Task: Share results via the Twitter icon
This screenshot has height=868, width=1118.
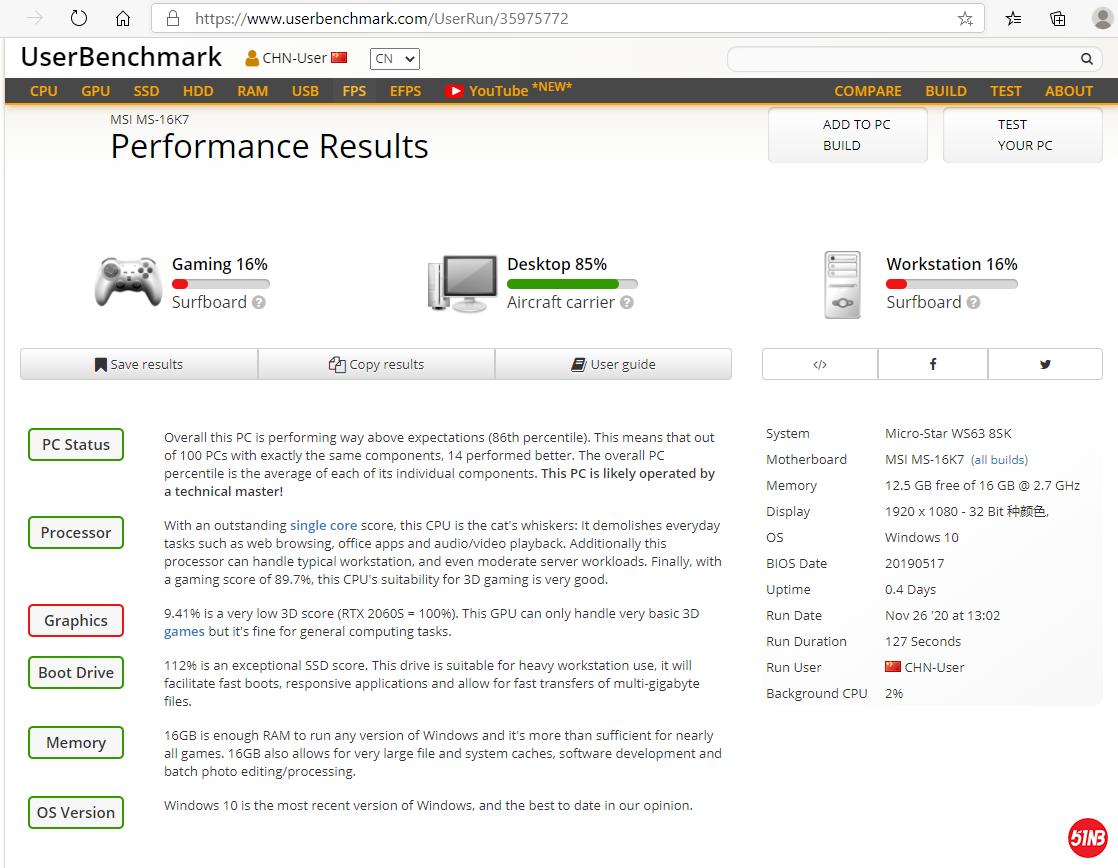Action: click(1045, 364)
